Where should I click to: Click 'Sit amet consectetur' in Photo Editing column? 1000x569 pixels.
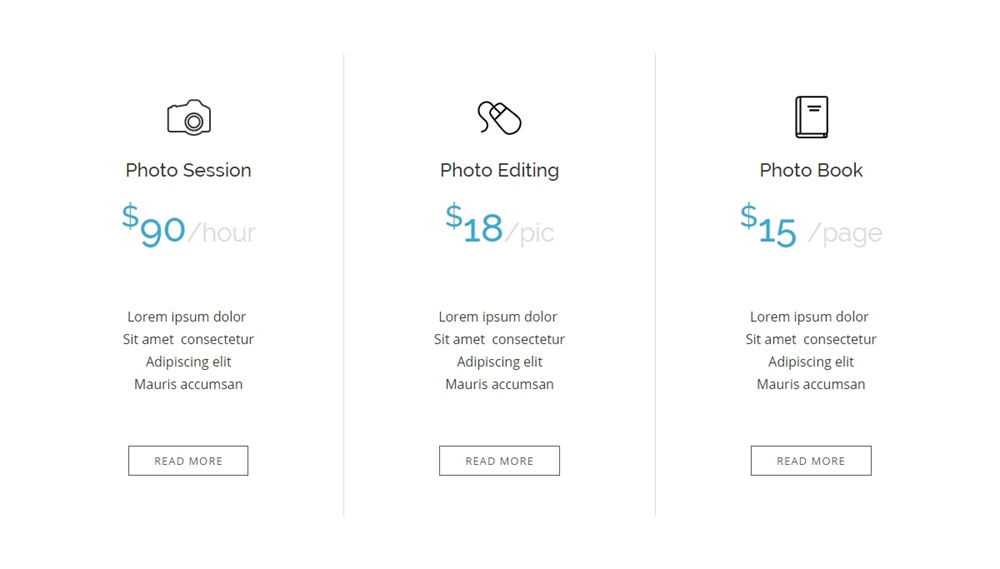click(499, 339)
